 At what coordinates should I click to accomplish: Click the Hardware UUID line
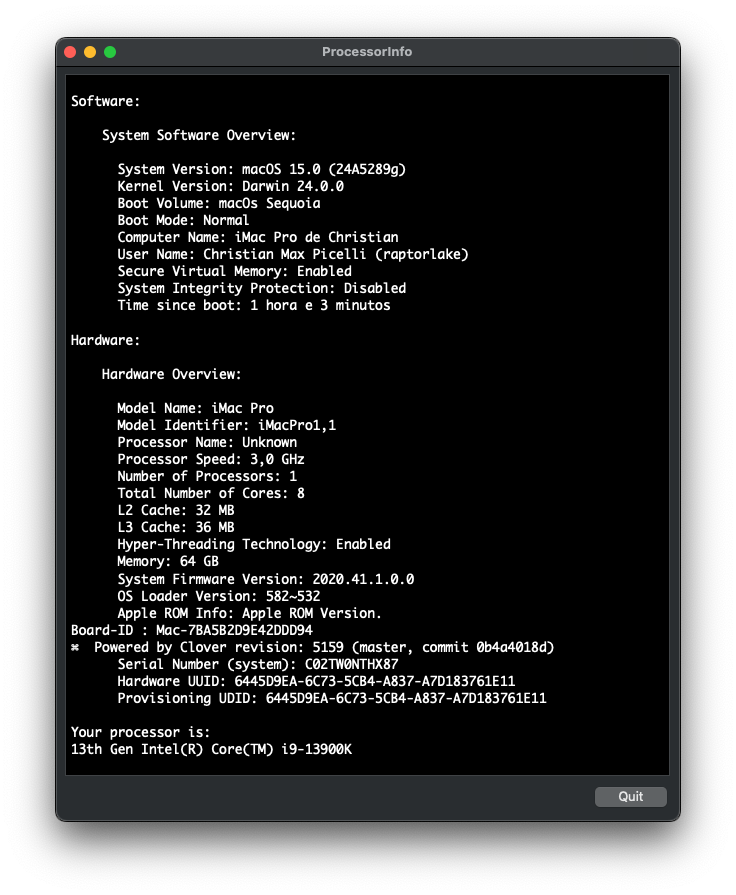point(316,681)
